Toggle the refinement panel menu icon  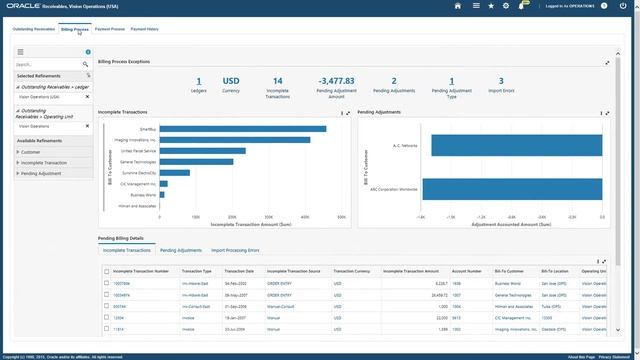tap(20, 52)
